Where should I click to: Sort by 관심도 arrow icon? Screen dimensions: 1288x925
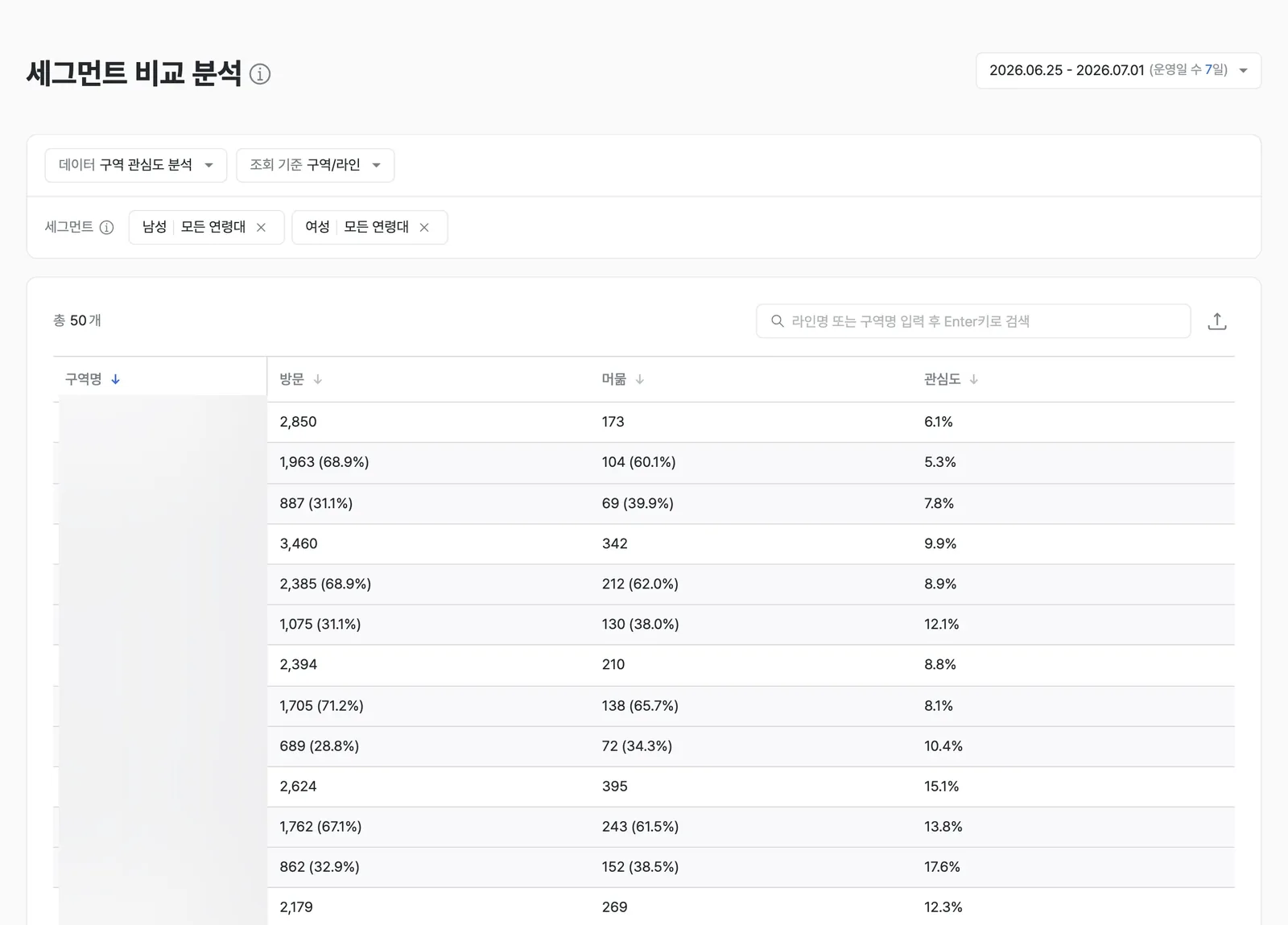tap(973, 379)
